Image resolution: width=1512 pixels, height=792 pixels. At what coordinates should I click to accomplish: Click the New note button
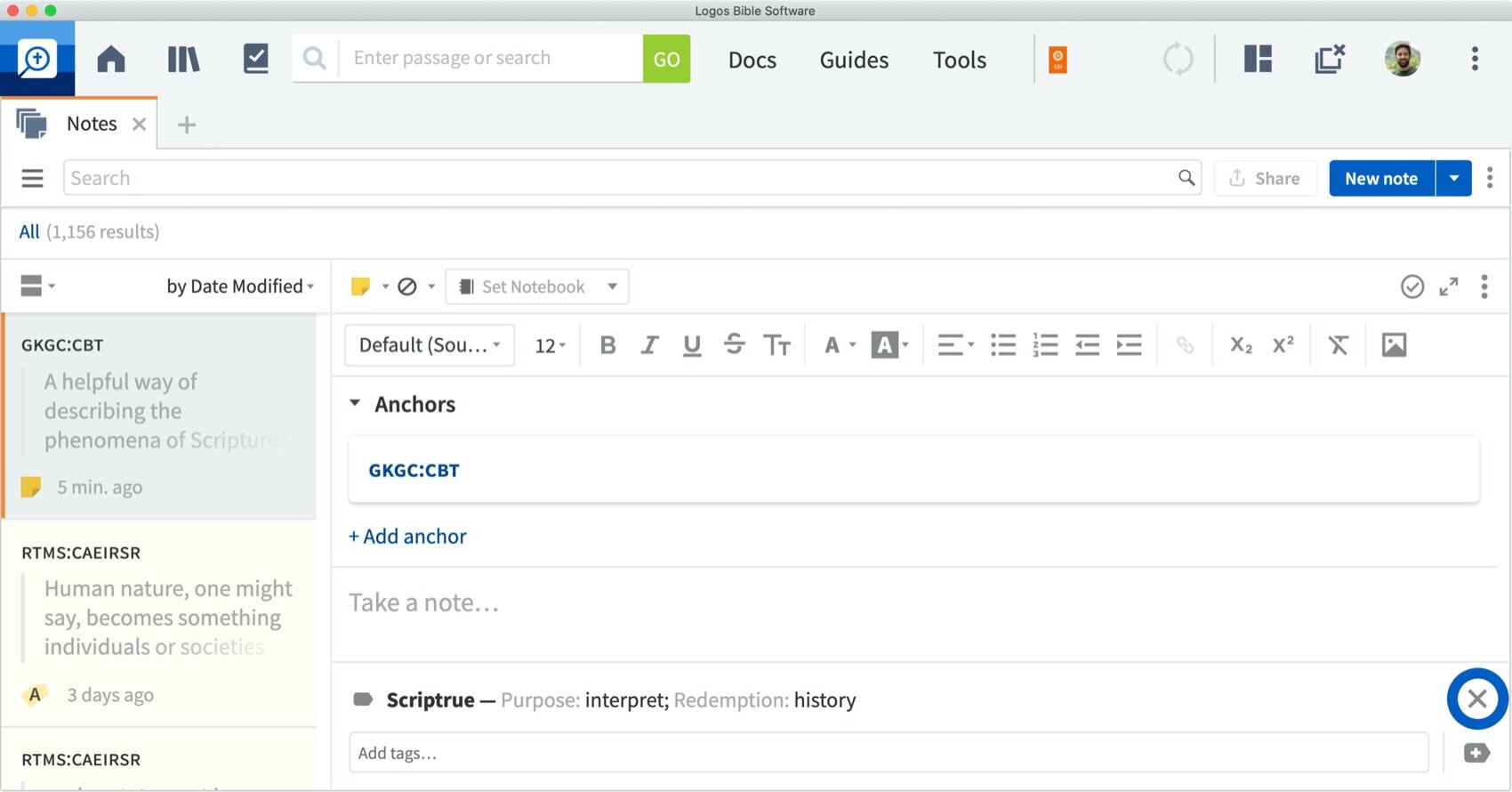pyautogui.click(x=1380, y=179)
